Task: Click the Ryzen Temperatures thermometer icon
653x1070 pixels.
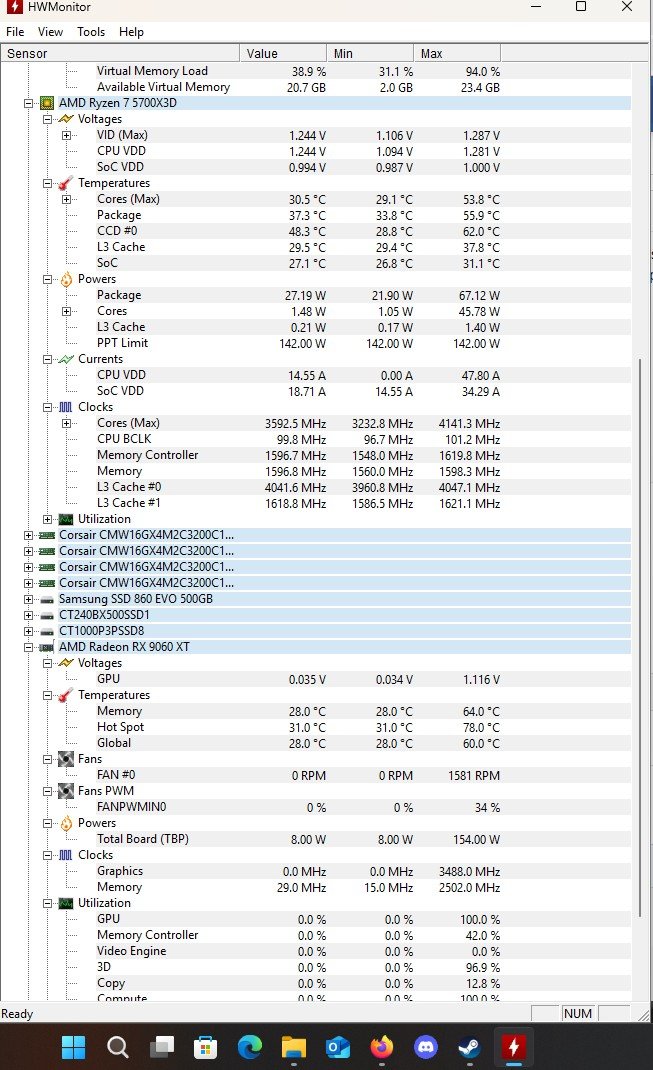Action: point(66,183)
